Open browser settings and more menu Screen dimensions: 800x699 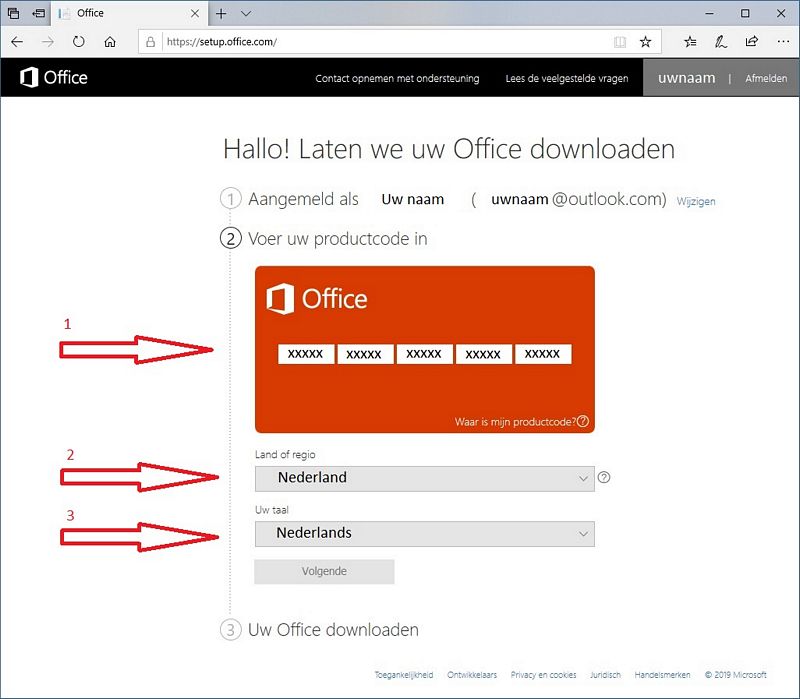(783, 42)
